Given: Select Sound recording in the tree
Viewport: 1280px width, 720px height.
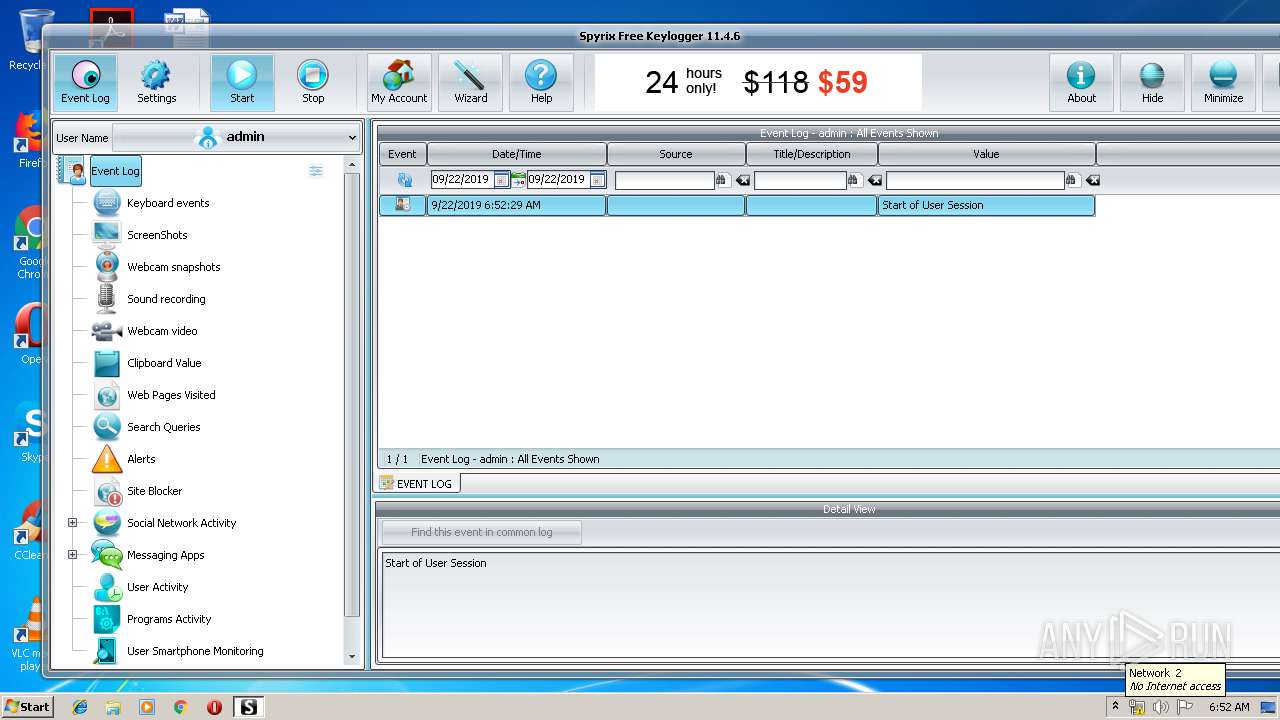Looking at the screenshot, I should coord(166,299).
